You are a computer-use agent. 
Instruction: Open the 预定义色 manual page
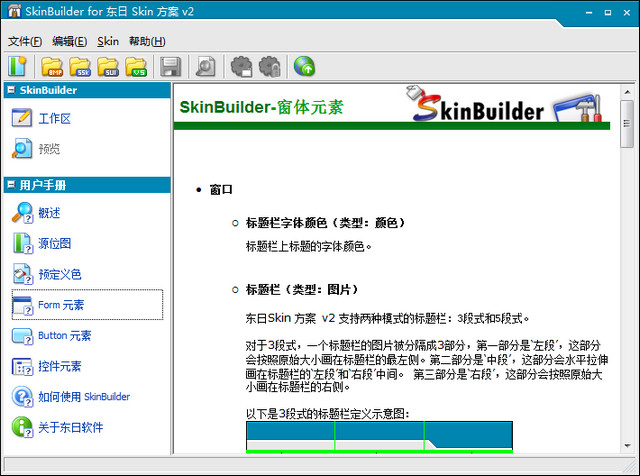[x=60, y=274]
